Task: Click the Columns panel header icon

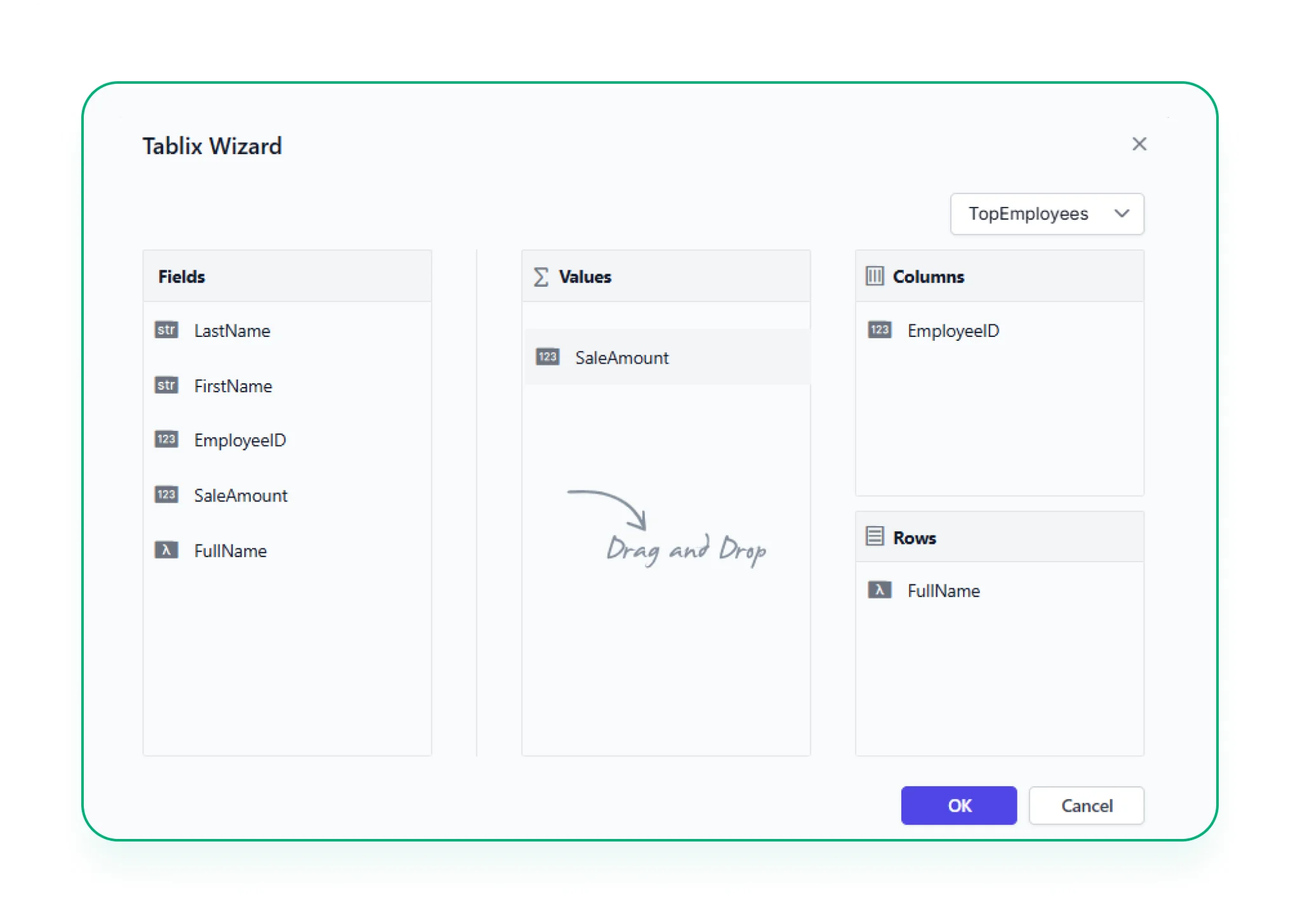Action: click(875, 276)
